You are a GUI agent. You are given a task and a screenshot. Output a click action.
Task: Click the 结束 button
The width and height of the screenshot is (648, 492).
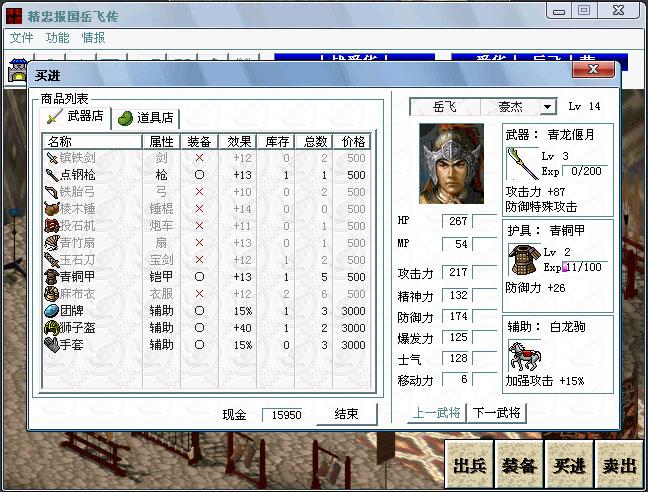click(346, 414)
